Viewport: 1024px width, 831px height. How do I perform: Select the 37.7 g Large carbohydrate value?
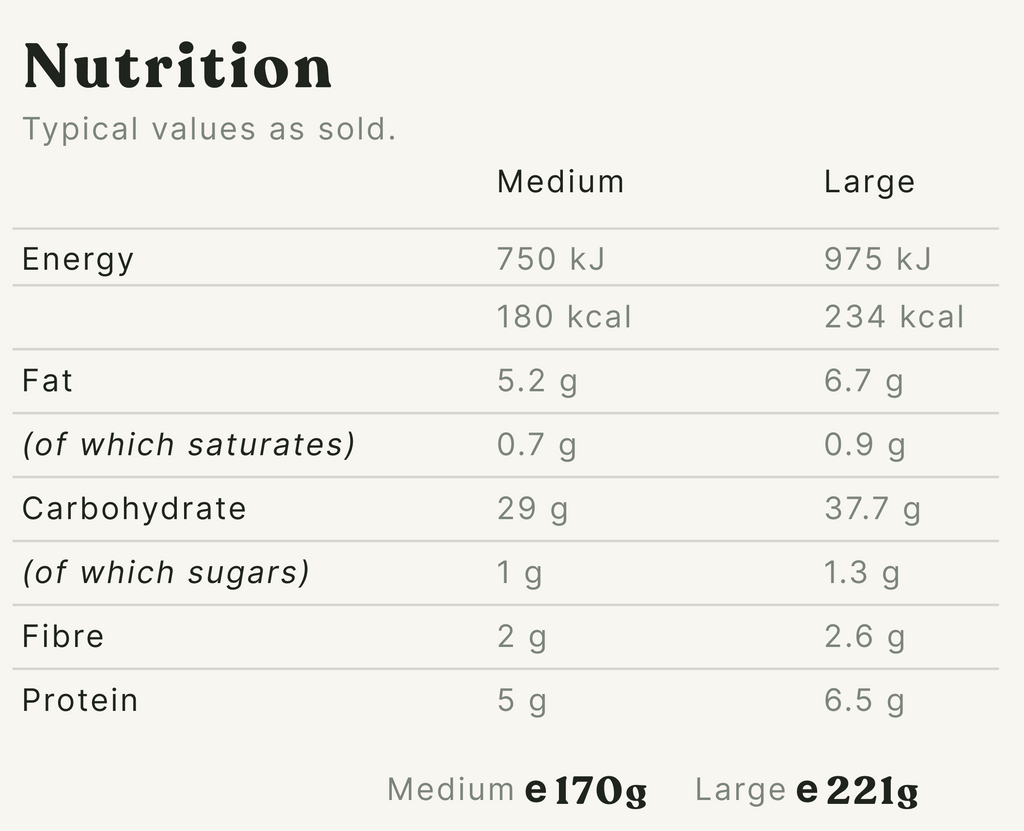pyautogui.click(x=872, y=508)
